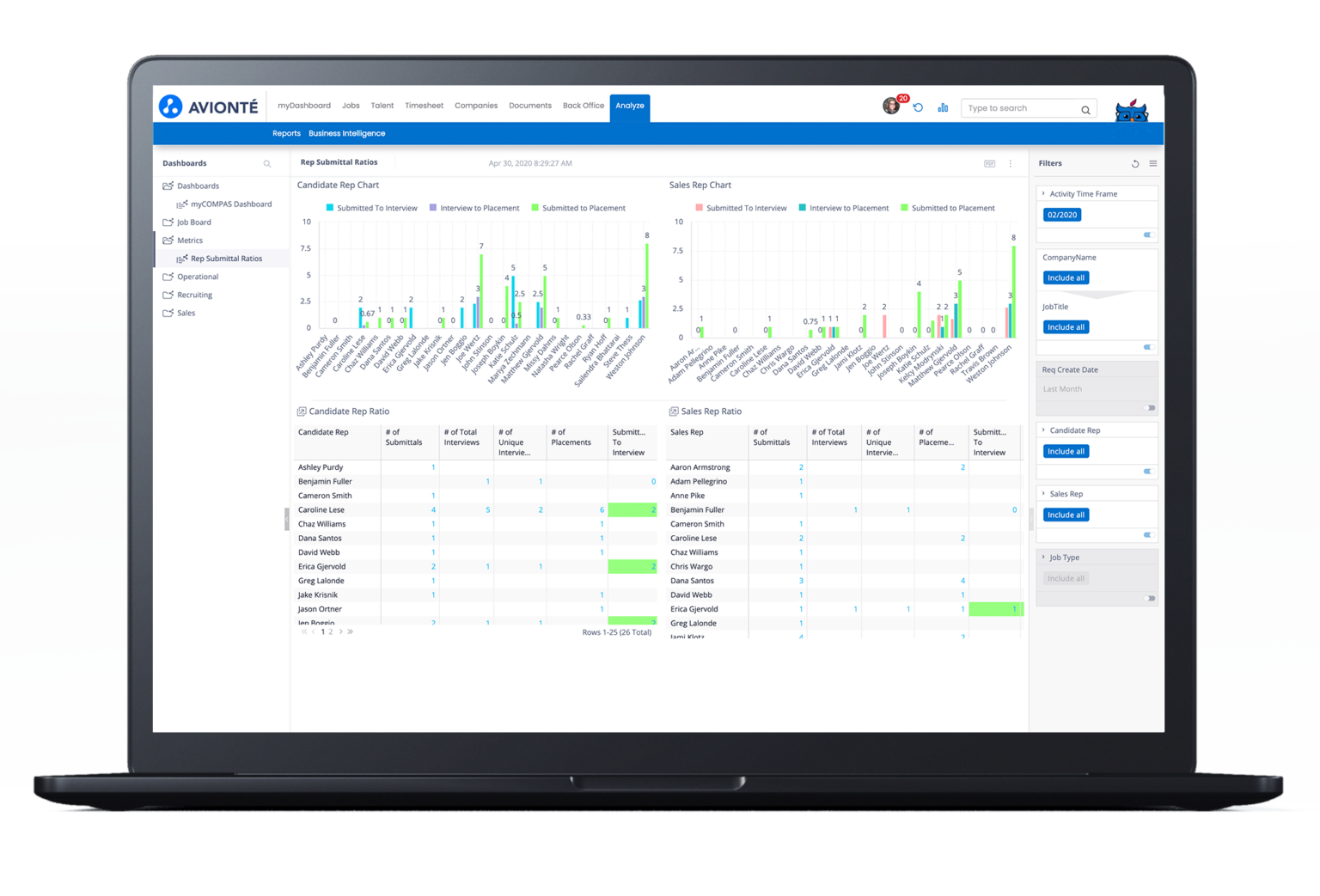1320x896 pixels.
Task: Click the Rep Submittal Ratios item icon
Action: tap(182, 259)
